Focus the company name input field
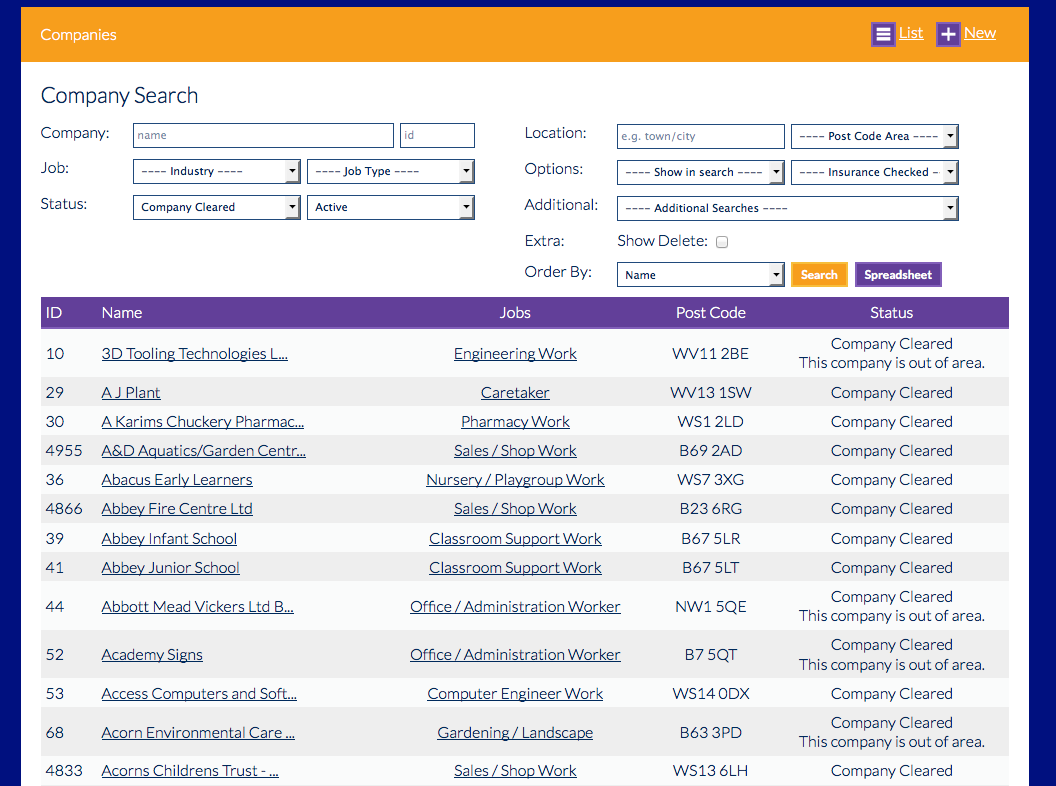 (x=263, y=135)
